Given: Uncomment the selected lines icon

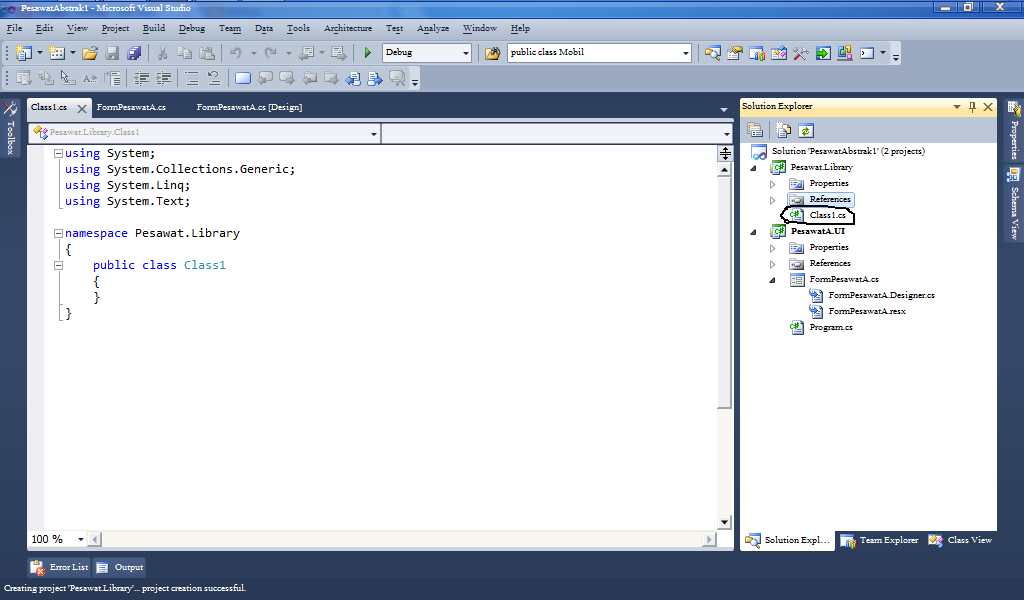Looking at the screenshot, I should click(214, 79).
